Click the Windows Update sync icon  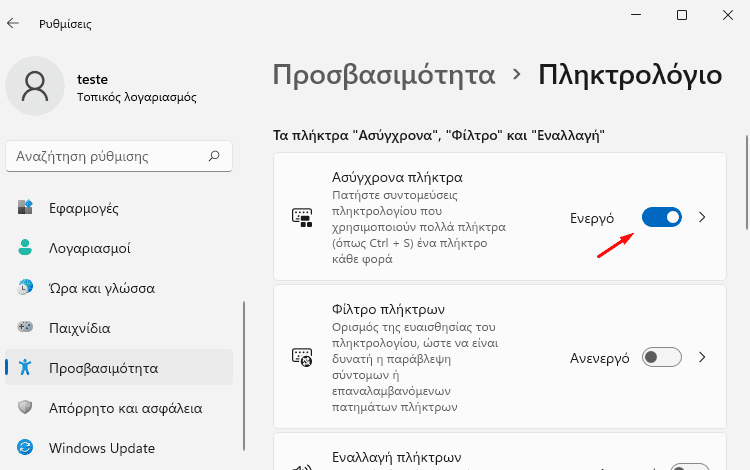point(26,447)
